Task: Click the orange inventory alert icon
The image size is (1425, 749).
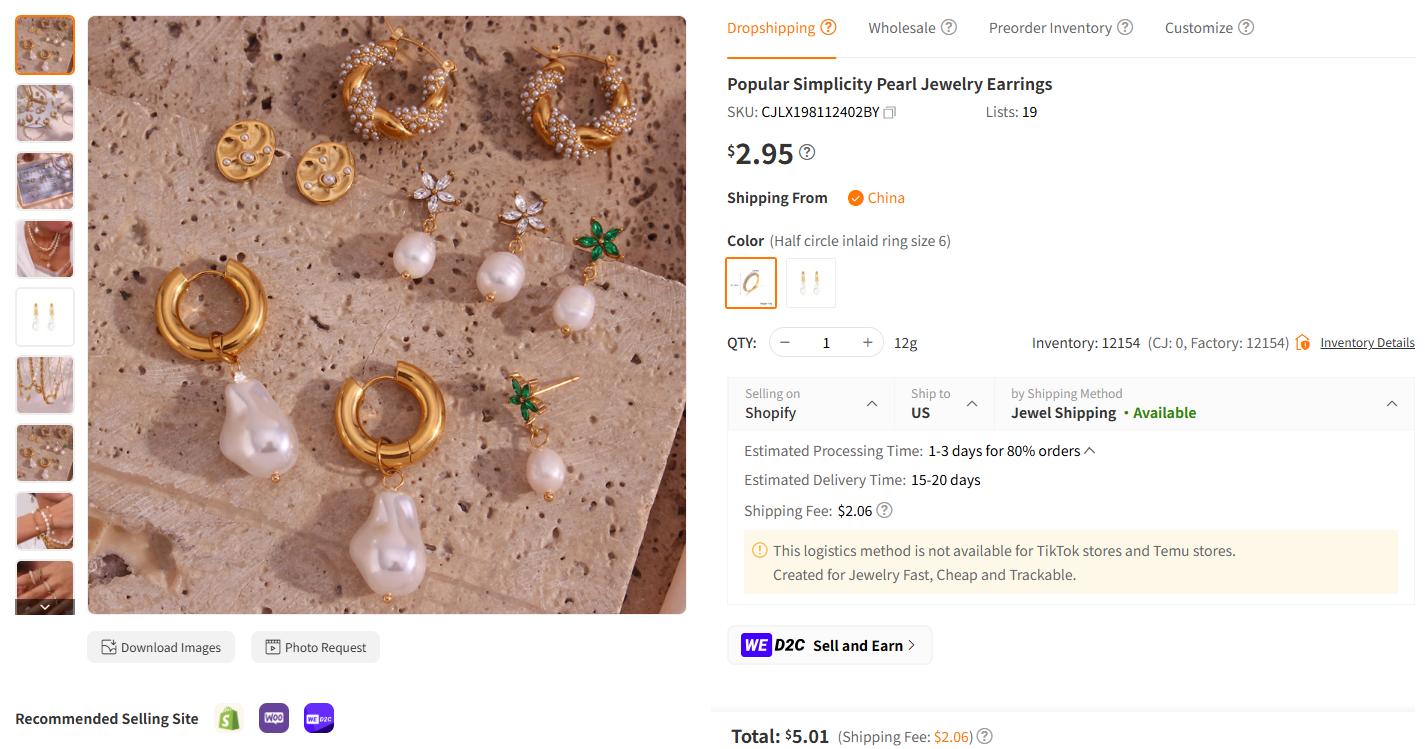Action: 1302,342
